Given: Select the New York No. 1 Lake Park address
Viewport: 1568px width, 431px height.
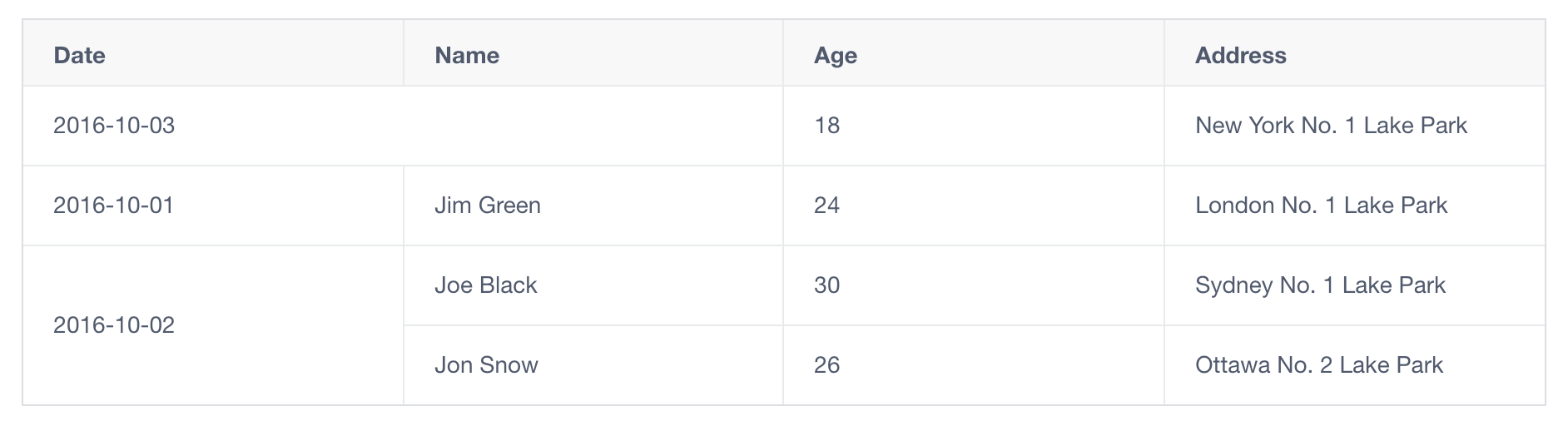Looking at the screenshot, I should point(1354,126).
